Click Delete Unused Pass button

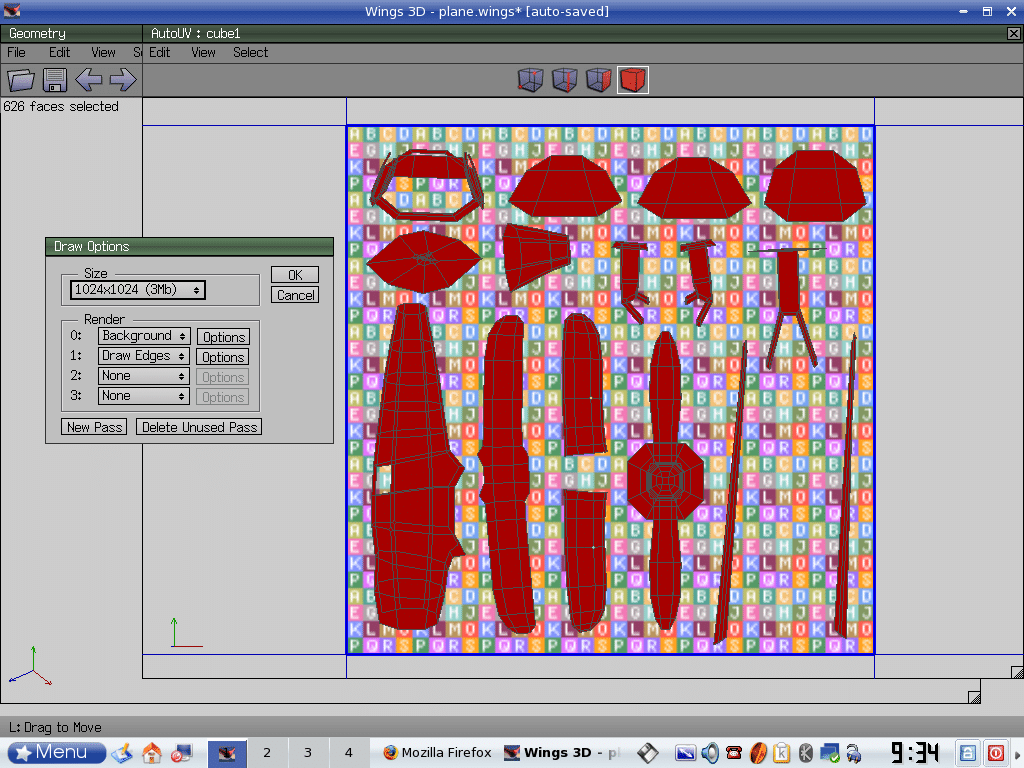[199, 427]
